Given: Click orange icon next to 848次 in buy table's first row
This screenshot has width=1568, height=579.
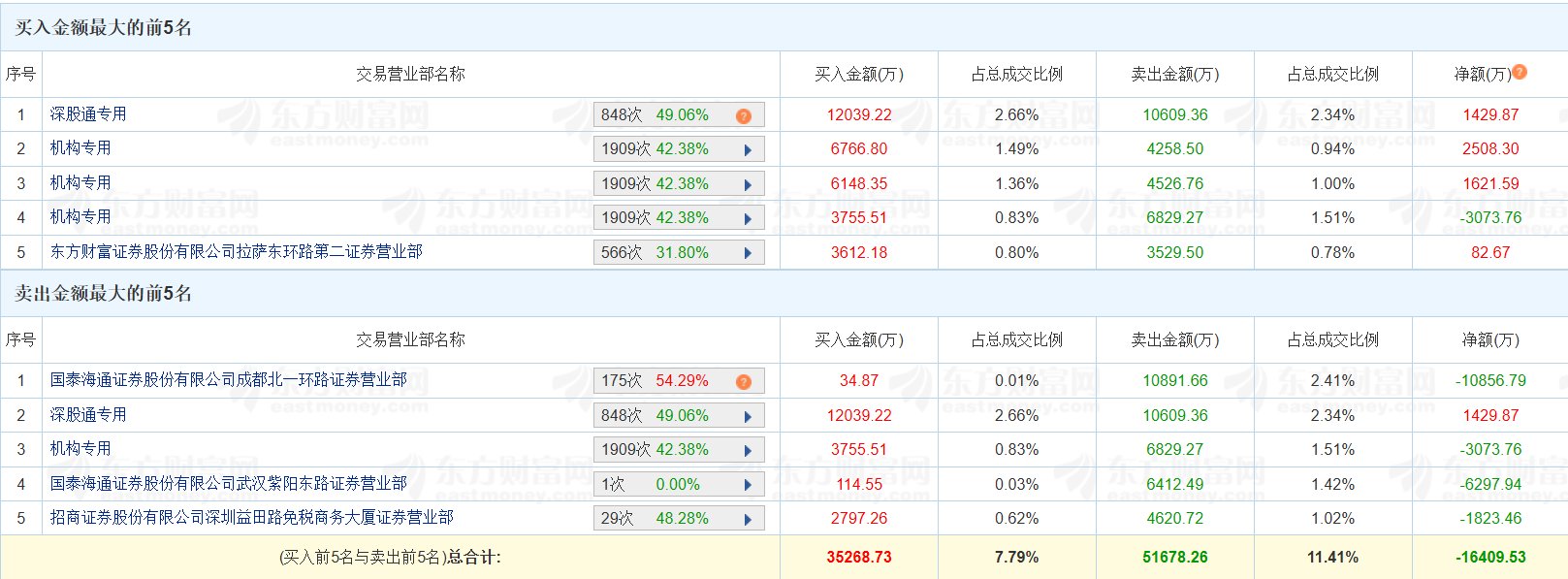Looking at the screenshot, I should point(744,116).
